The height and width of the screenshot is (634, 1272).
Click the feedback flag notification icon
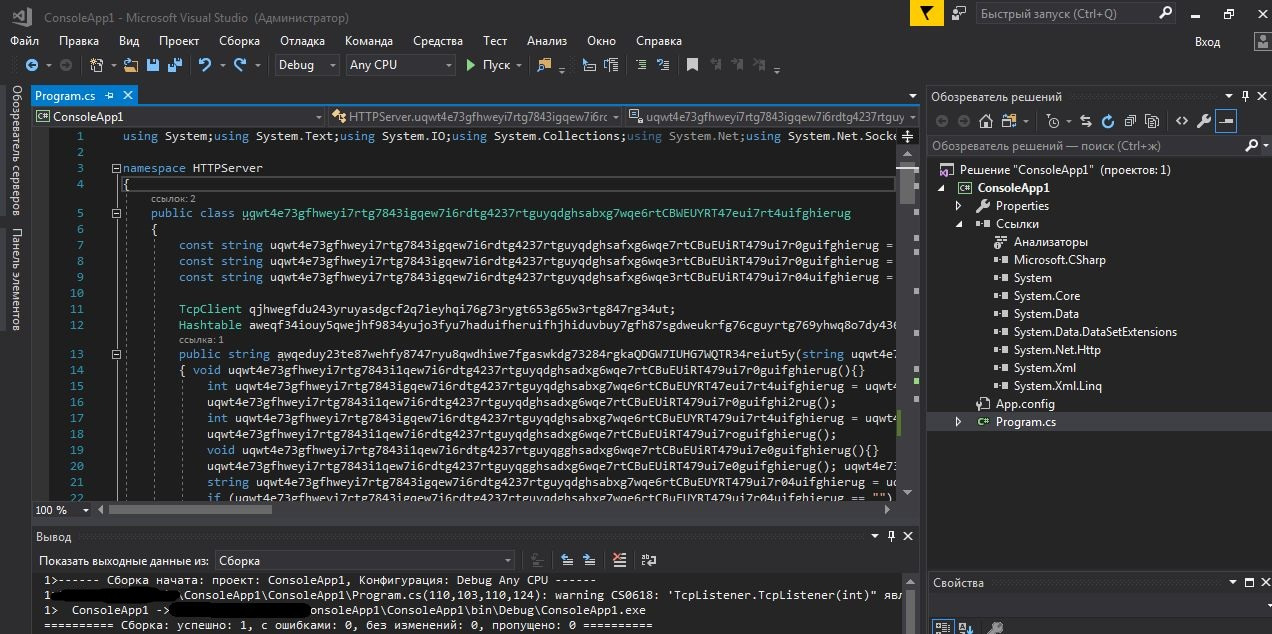coord(927,14)
